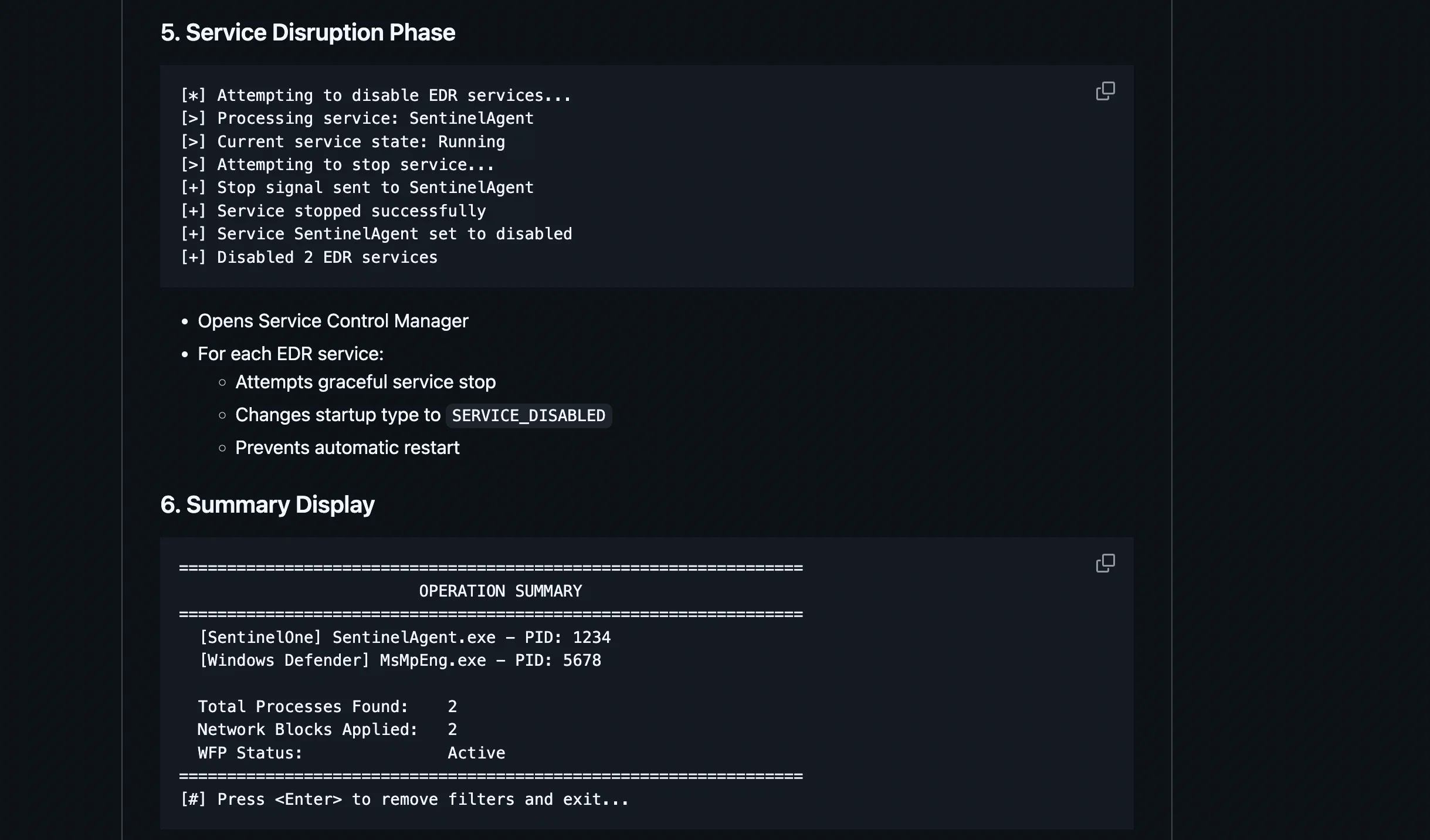This screenshot has width=1430, height=840.
Task: Click 'Changes startup type to' text
Action: point(337,415)
